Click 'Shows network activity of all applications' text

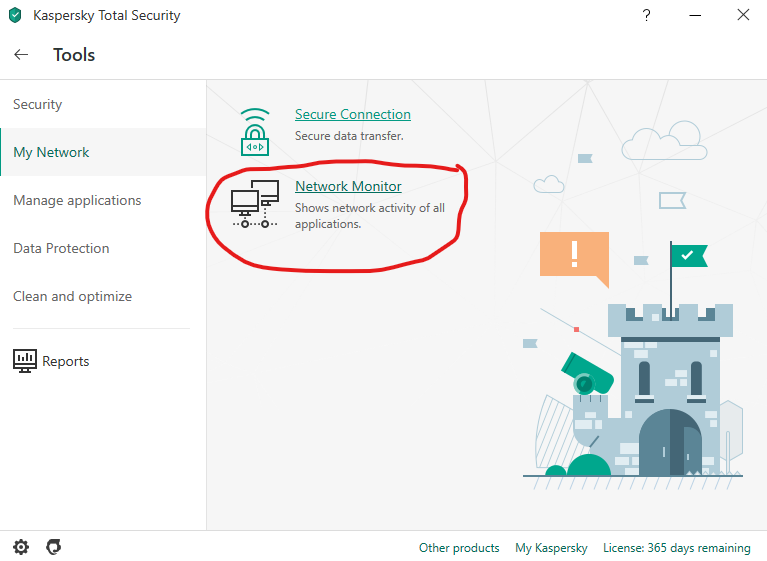370,216
